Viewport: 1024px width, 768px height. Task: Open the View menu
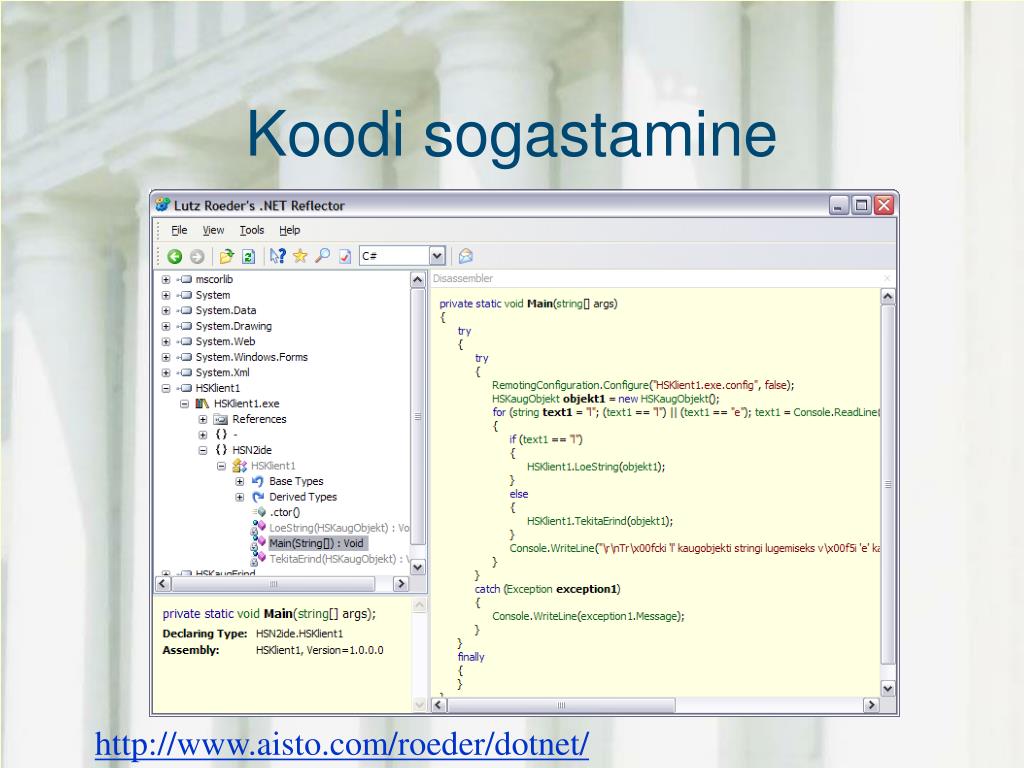213,230
